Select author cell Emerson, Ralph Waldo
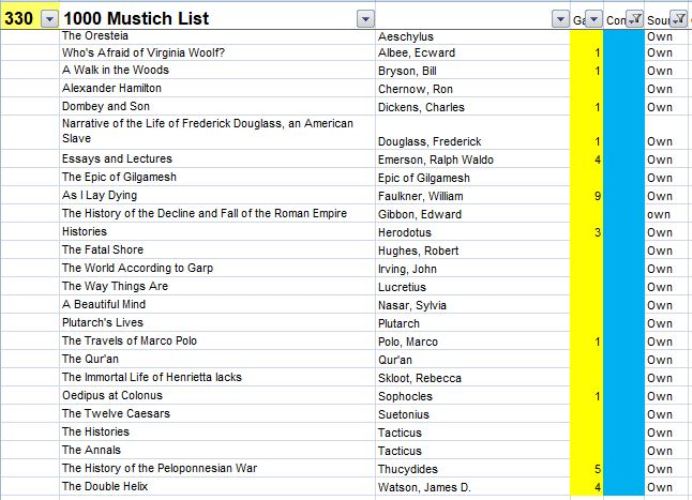The image size is (692, 500). [473, 158]
